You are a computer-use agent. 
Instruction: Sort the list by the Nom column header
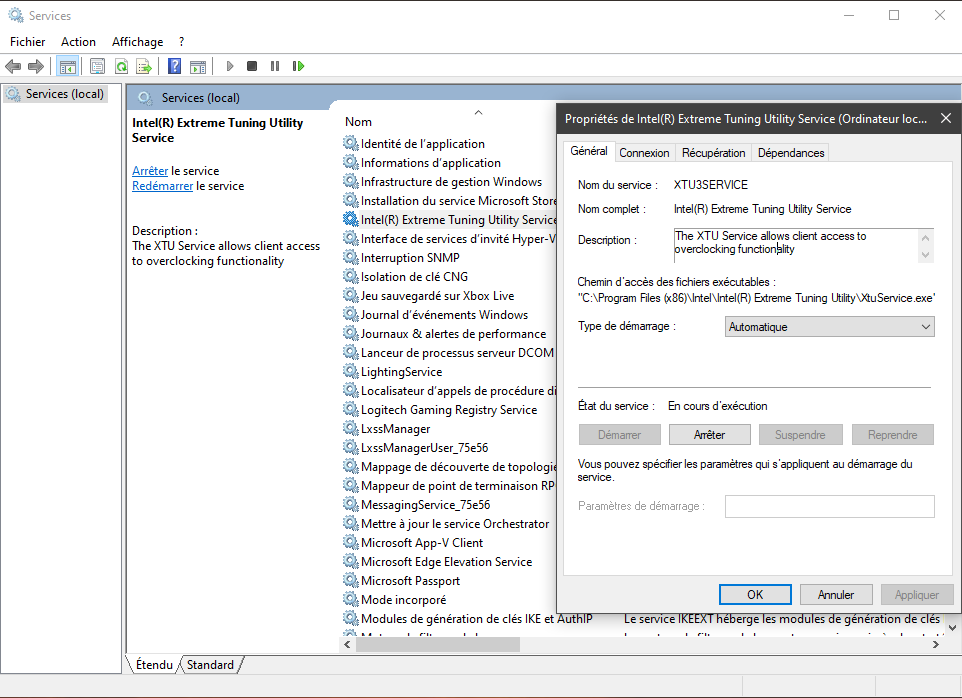tap(358, 121)
